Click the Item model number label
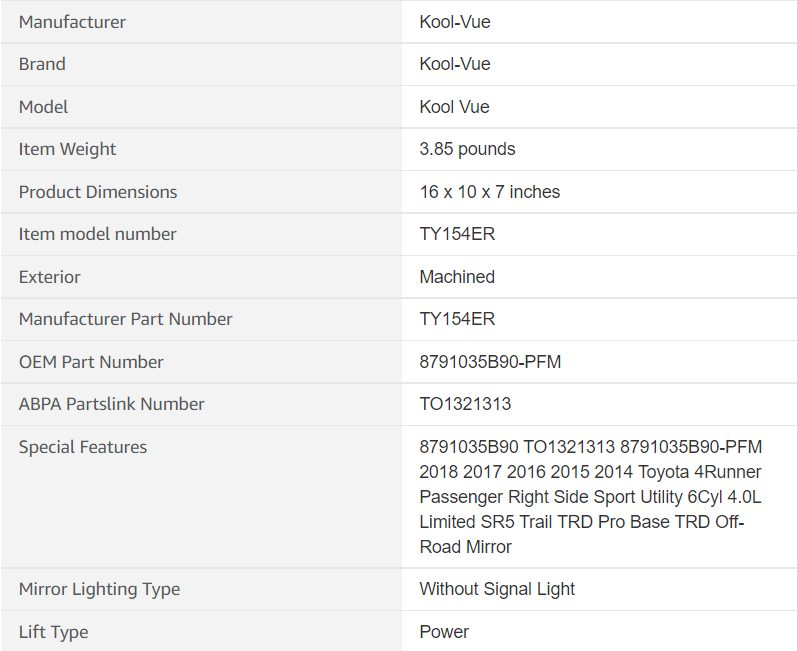797x651 pixels. (x=97, y=234)
